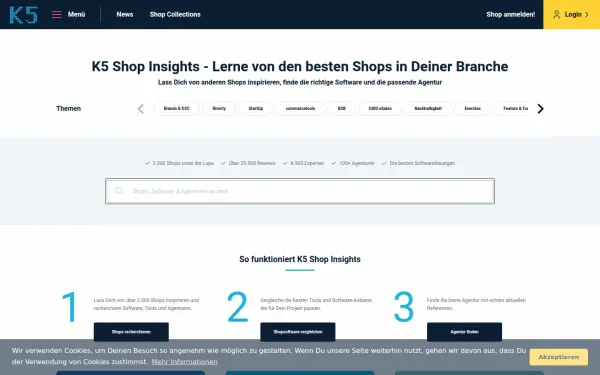The width and height of the screenshot is (600, 375).
Task: Click the search field for shops and software
Action: point(300,191)
